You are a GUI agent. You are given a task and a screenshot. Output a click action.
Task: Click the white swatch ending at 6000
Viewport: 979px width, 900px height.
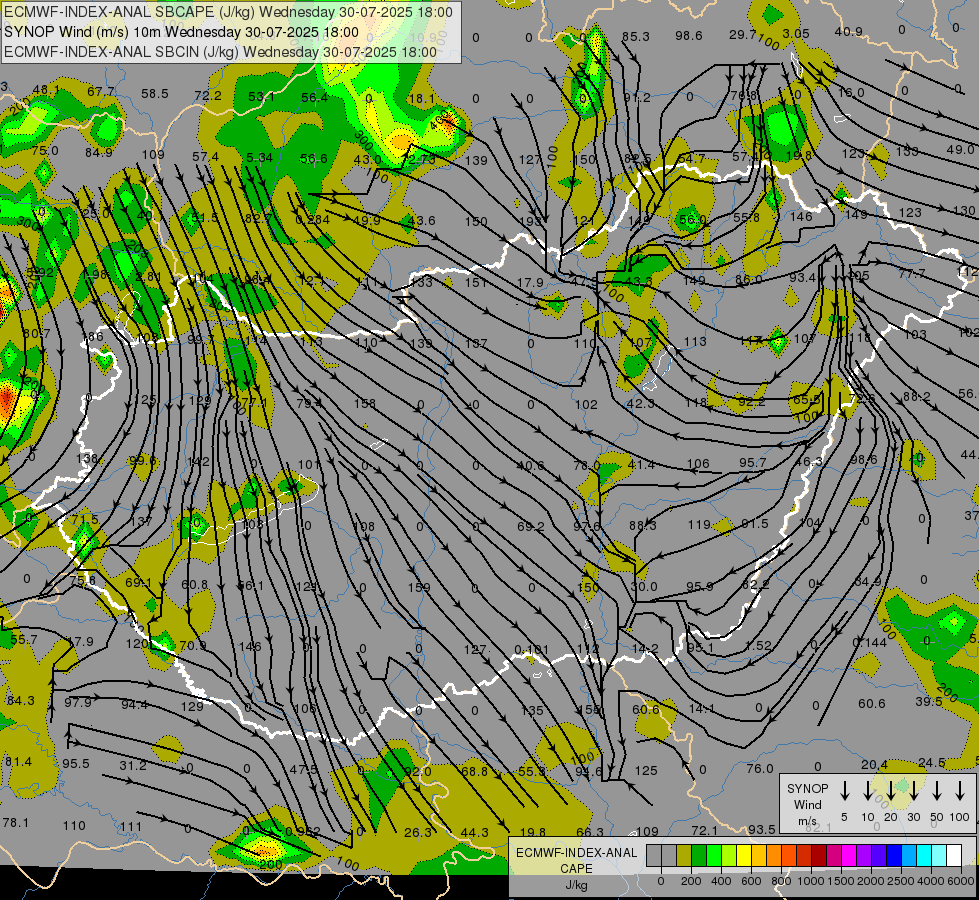[953, 856]
